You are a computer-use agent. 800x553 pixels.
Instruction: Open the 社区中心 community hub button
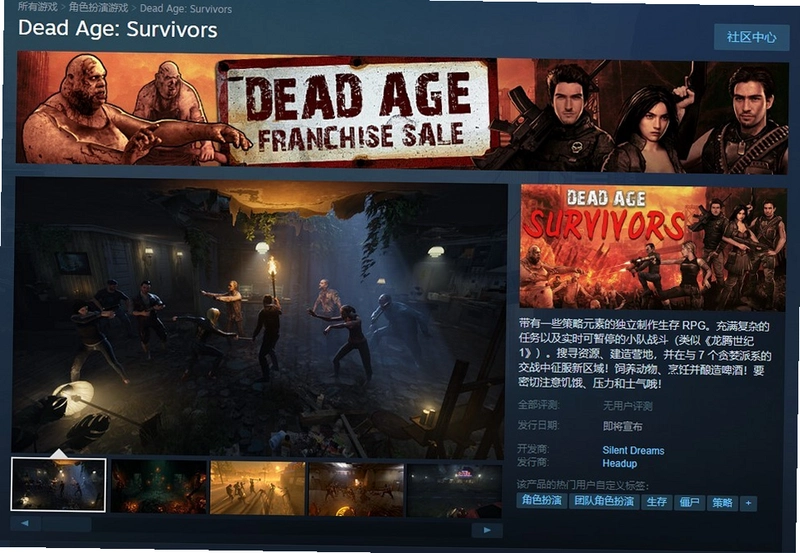pyautogui.click(x=752, y=37)
